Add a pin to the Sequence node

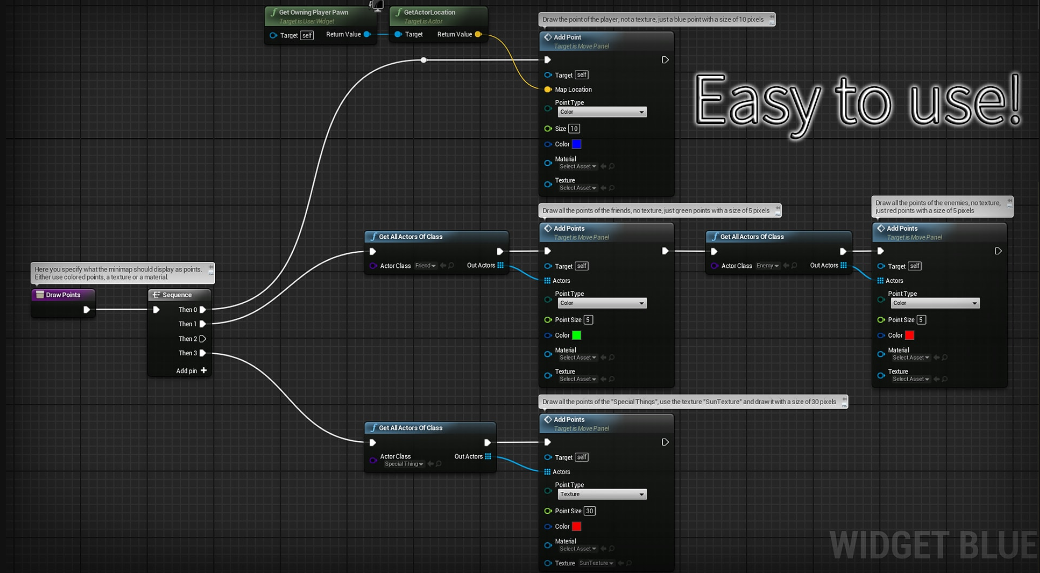coord(192,371)
